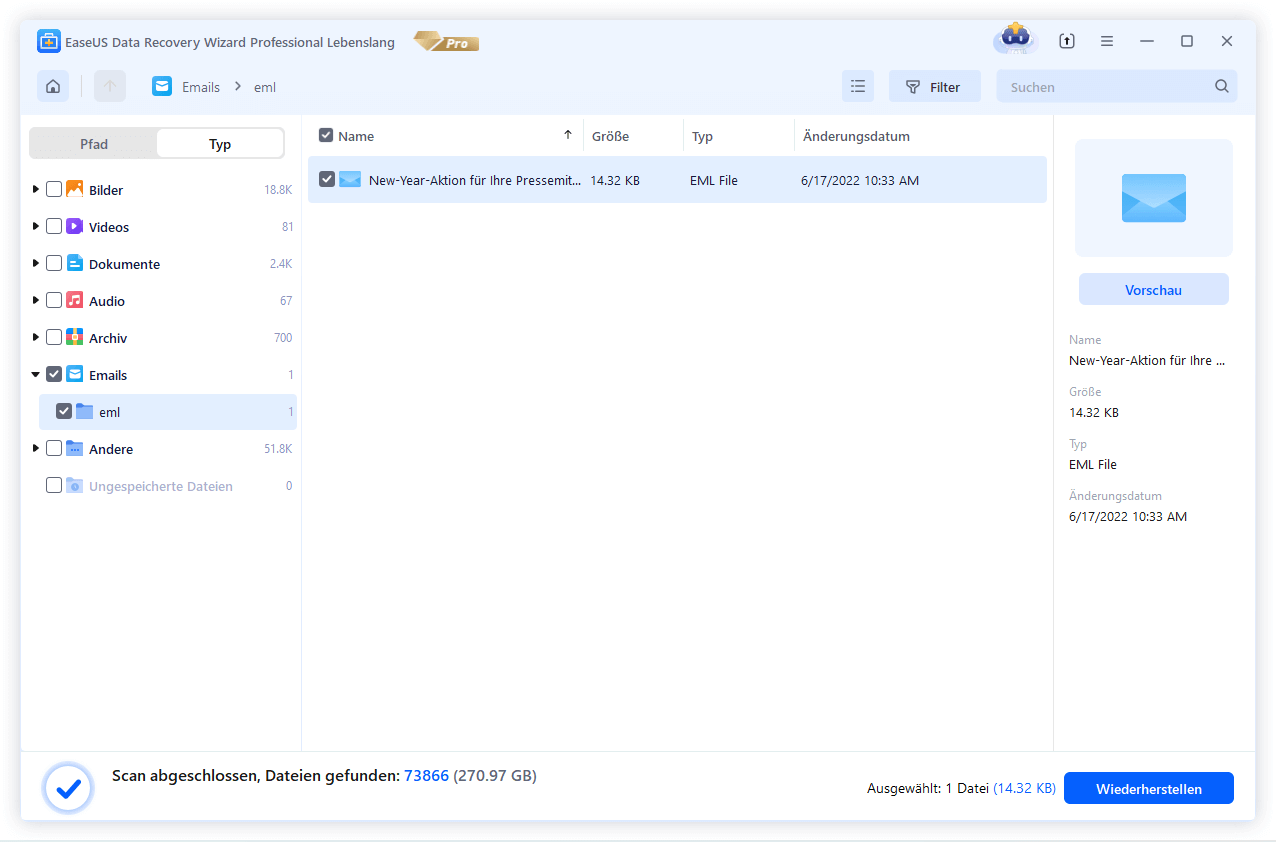1276x842 pixels.
Task: Click the sort arrow in Name column
Action: tap(568, 135)
